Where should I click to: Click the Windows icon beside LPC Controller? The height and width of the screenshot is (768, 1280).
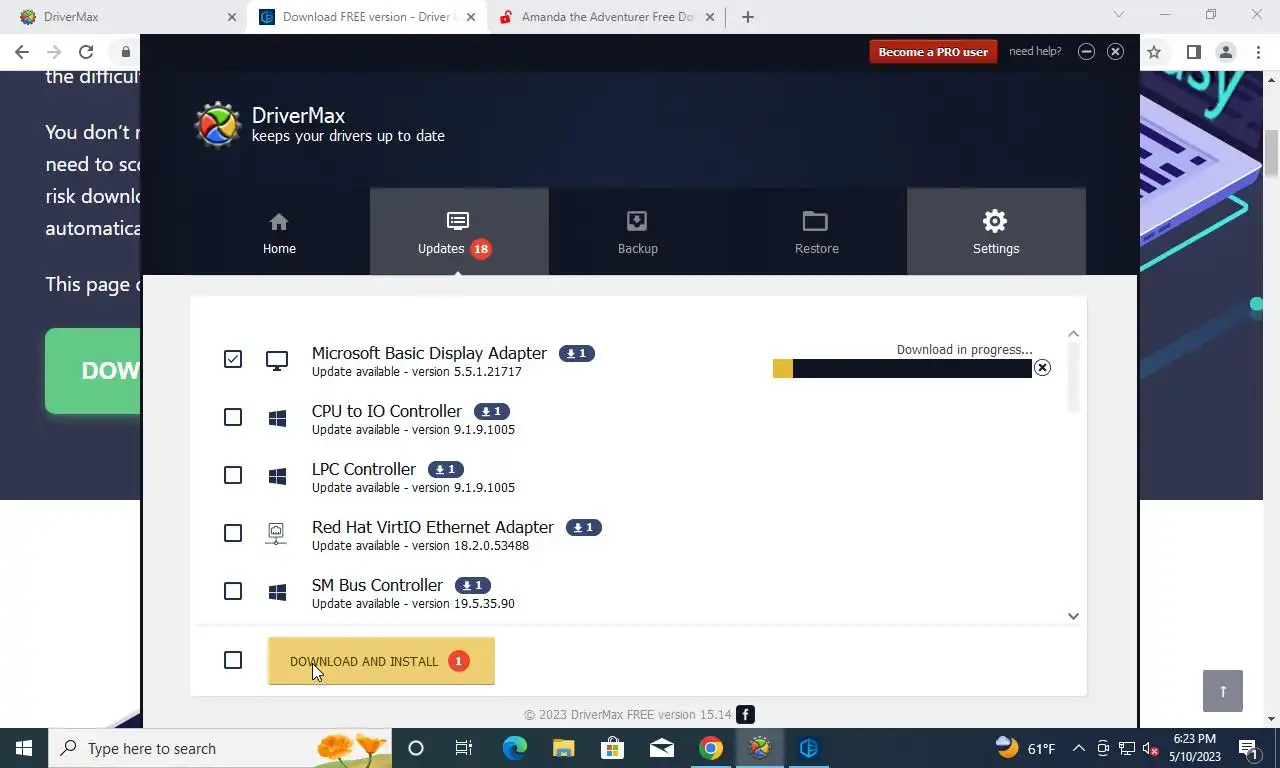pyautogui.click(x=277, y=476)
